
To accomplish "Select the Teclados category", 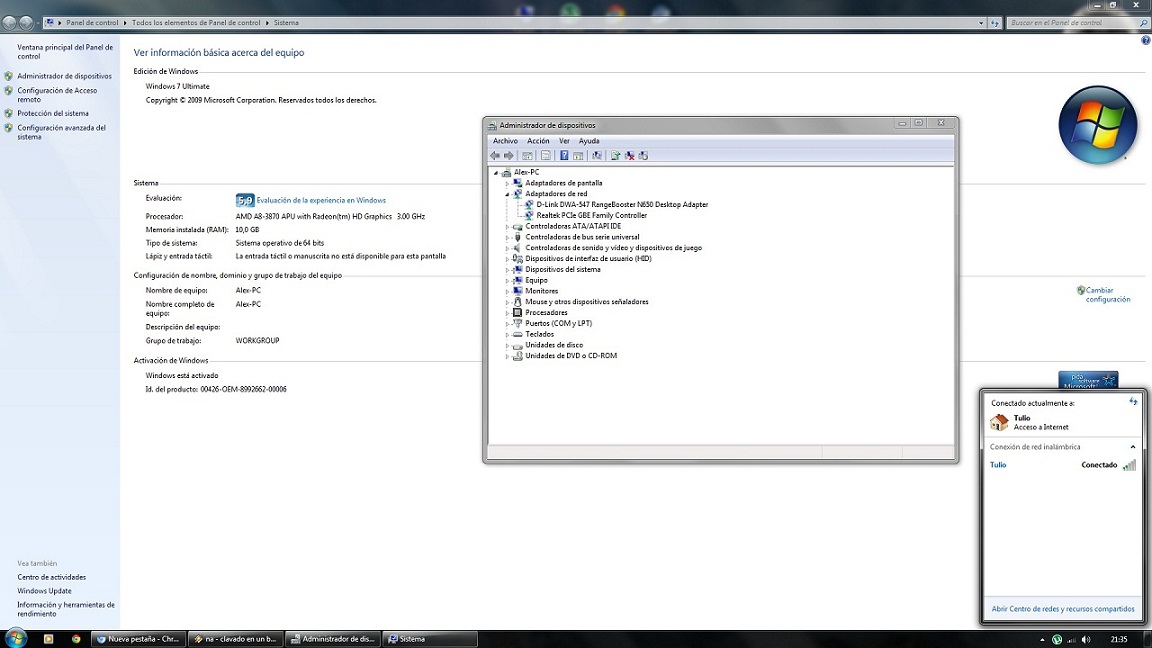I will tap(539, 334).
